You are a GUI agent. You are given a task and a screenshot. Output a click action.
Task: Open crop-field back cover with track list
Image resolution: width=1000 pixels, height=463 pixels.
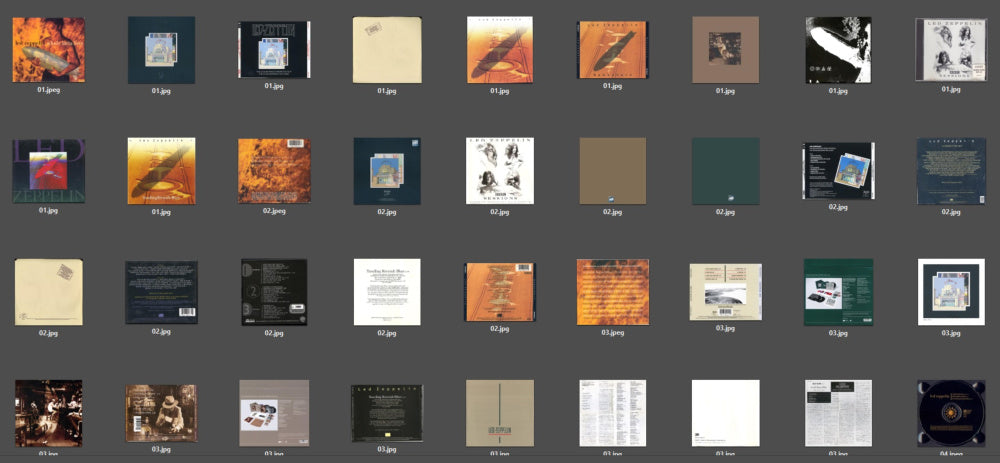coord(500,292)
